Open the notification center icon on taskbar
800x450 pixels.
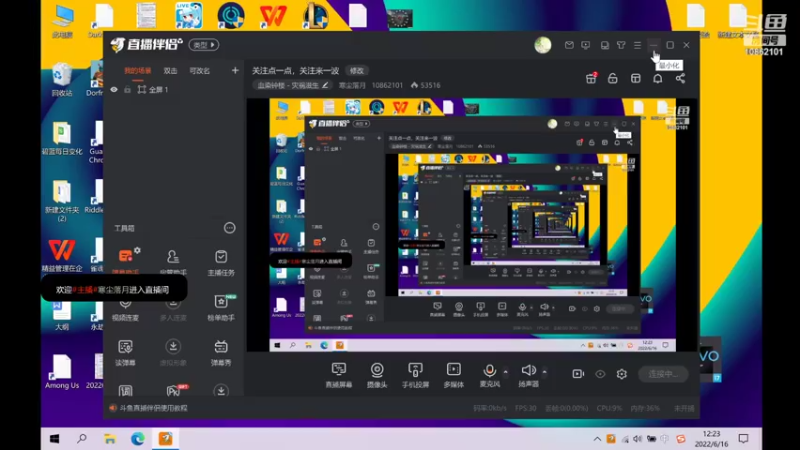pos(743,439)
